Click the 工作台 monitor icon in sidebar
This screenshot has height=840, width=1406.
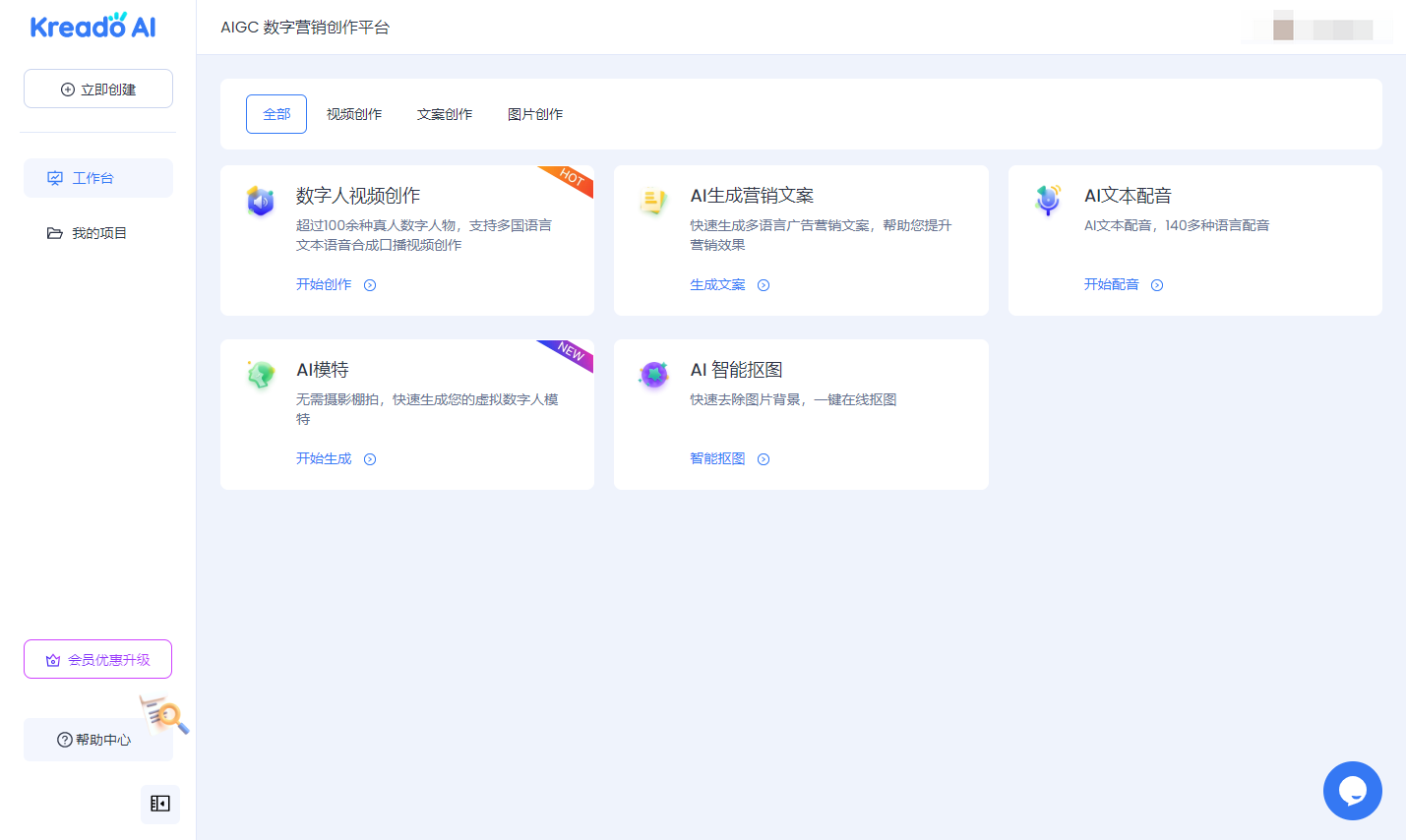pos(56,178)
